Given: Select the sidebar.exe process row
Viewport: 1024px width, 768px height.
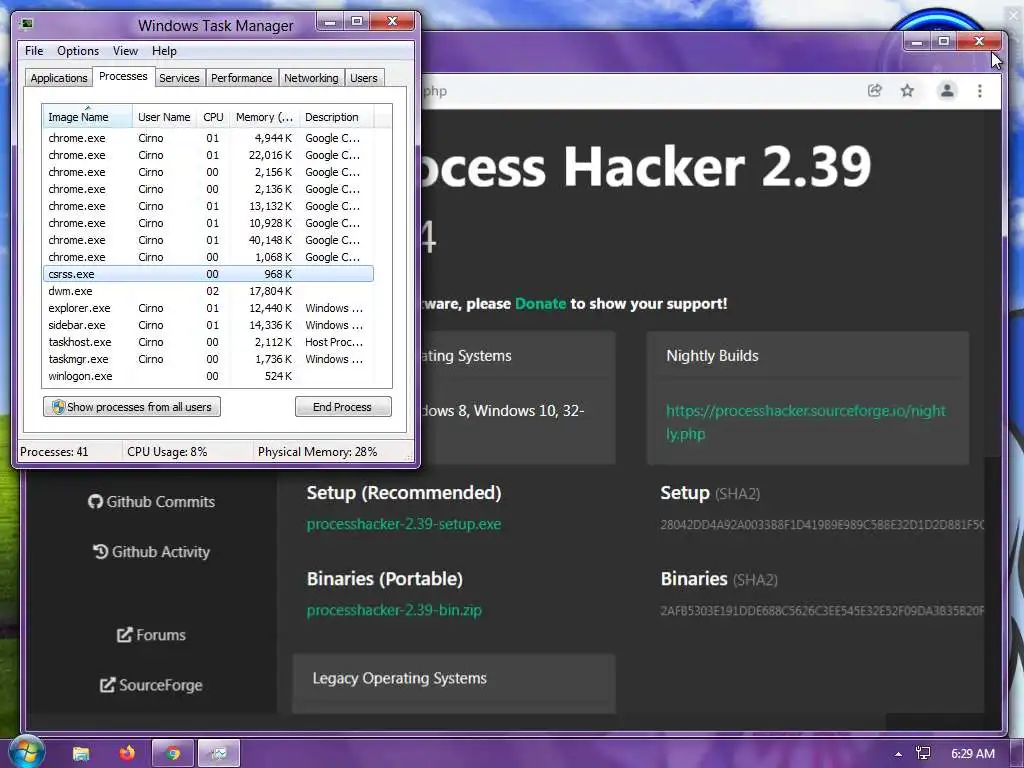Looking at the screenshot, I should [x=208, y=325].
